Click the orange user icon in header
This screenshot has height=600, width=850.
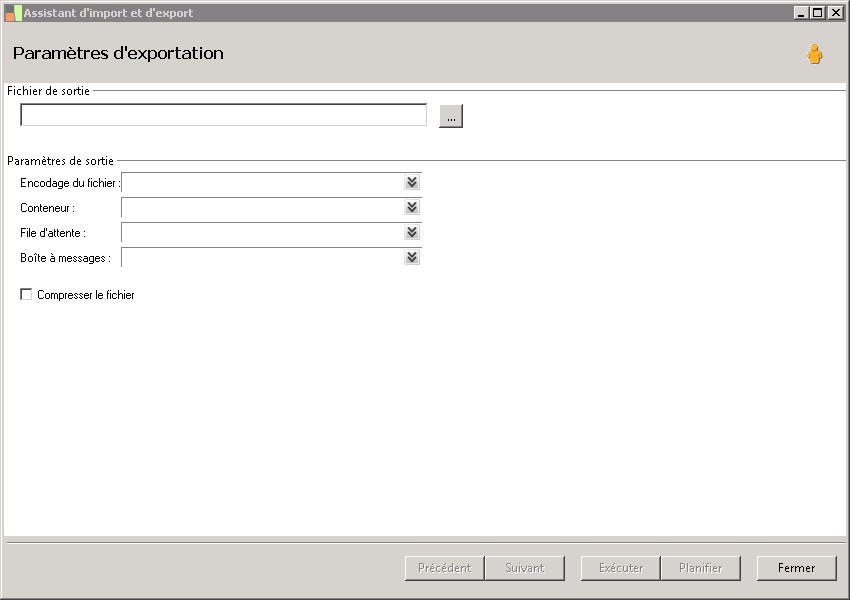815,55
